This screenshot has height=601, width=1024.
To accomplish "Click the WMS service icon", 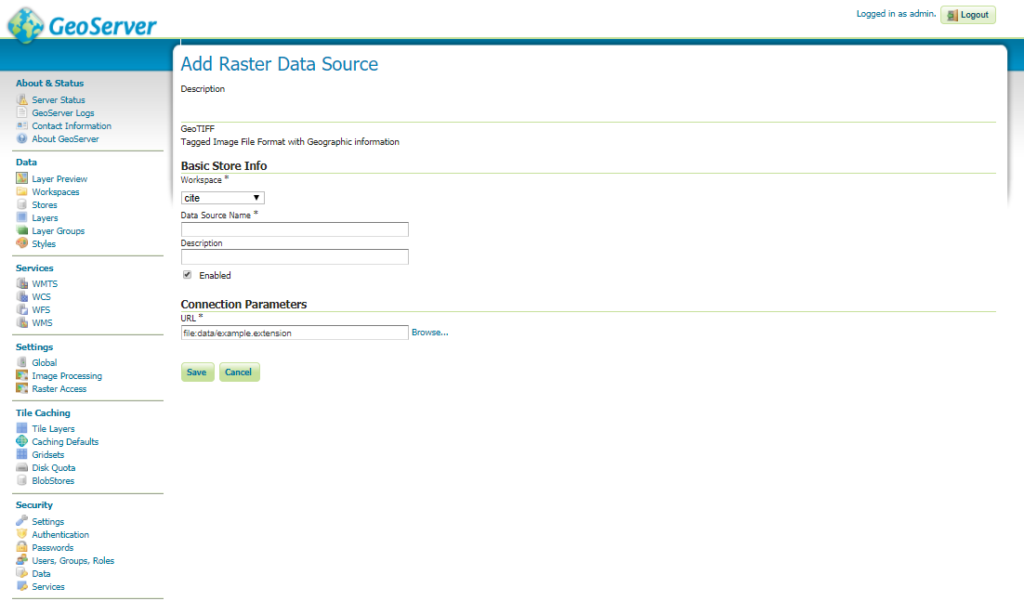I will click(x=21, y=323).
